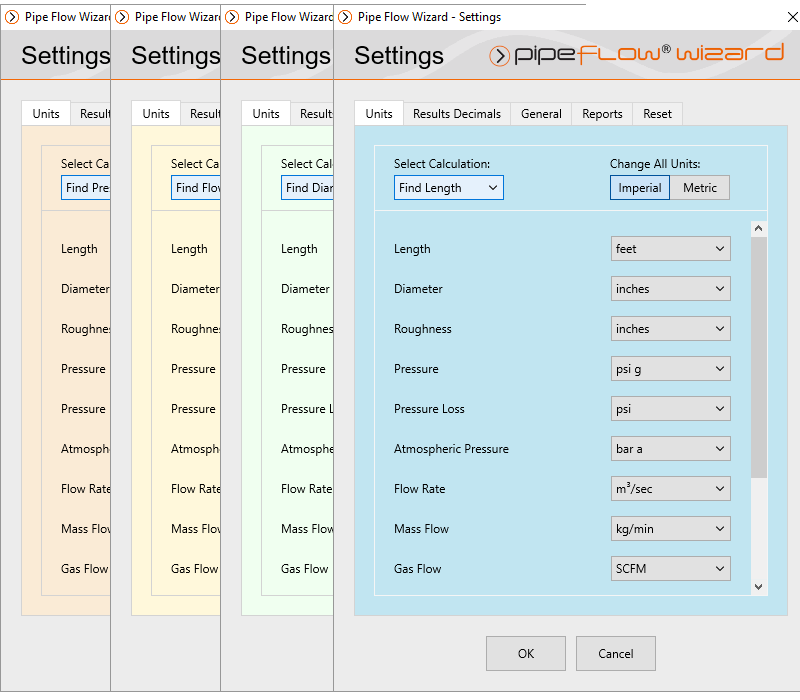Screen dimensions: 800x700
Task: Click the title bar app icon of the yellow settings window
Action: [x=122, y=17]
